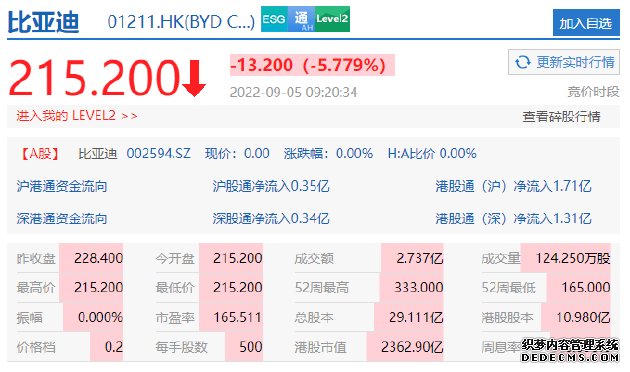
Task: Click the timestamp 2022-09-05 09:20:34
Action: (293, 92)
